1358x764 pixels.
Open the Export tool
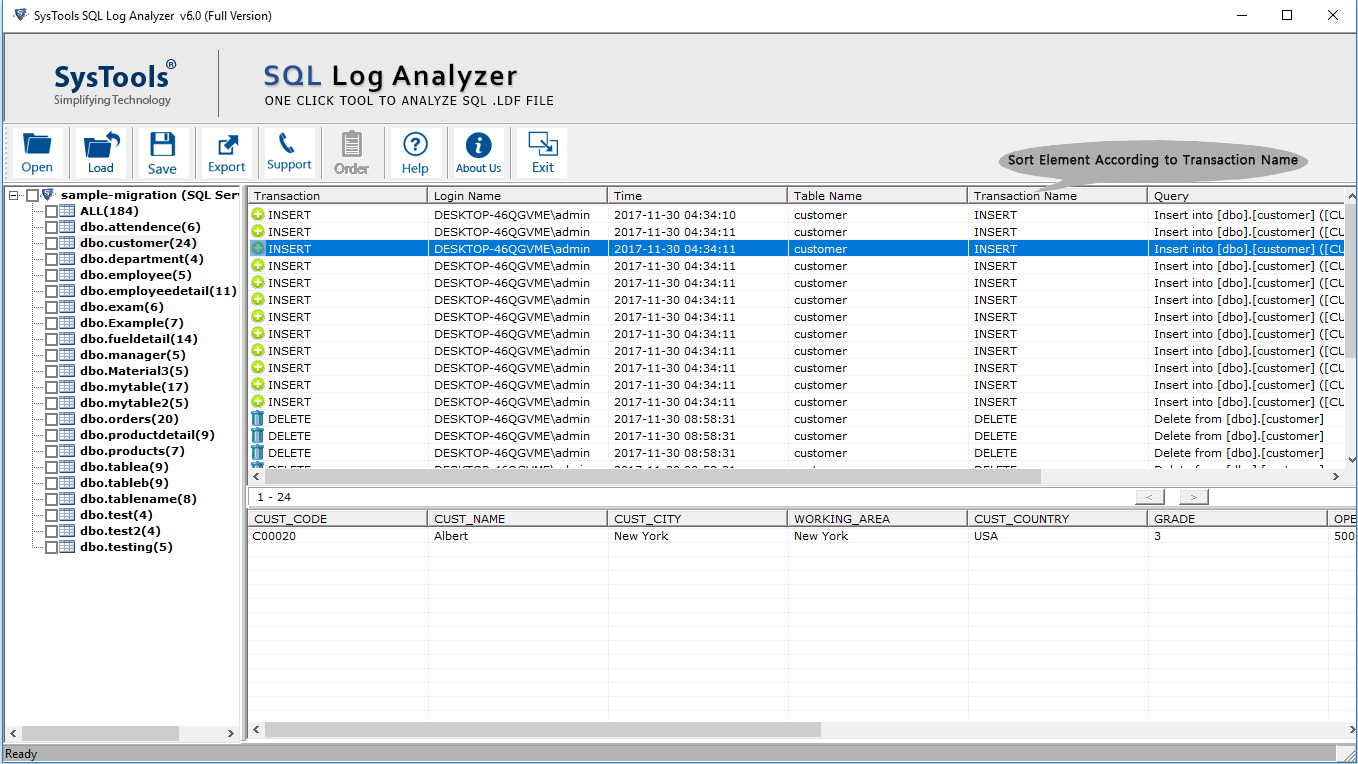click(x=226, y=153)
